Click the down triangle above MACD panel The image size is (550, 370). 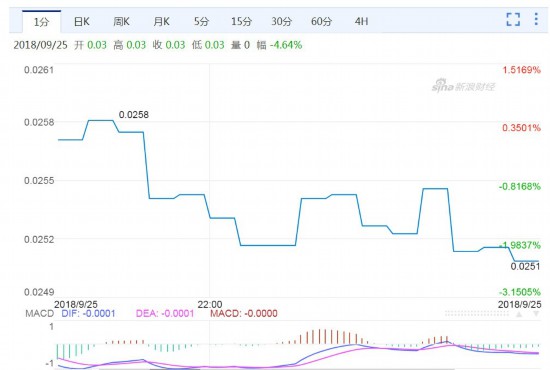536,314
